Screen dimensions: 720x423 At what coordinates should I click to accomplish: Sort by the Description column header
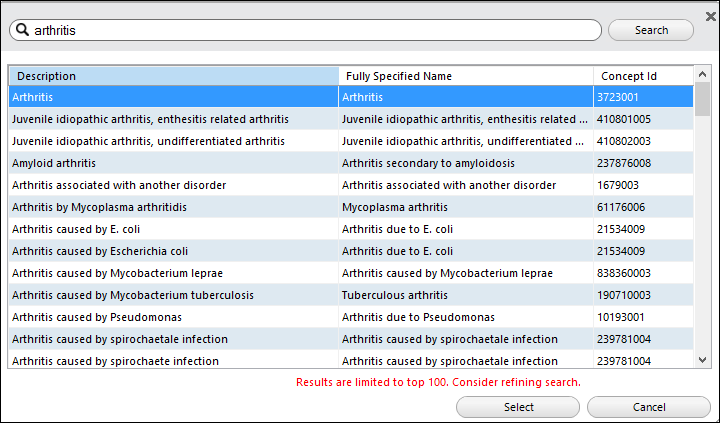point(174,76)
